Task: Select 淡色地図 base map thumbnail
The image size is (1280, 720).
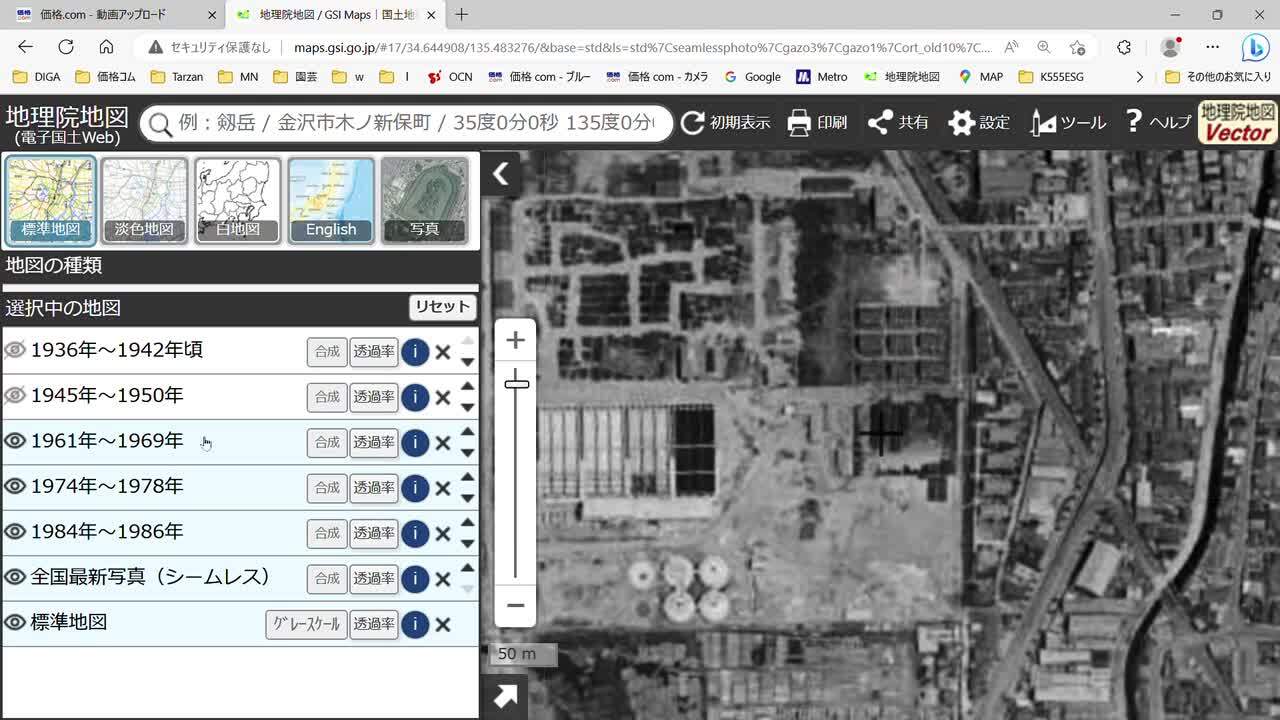Action: click(144, 201)
